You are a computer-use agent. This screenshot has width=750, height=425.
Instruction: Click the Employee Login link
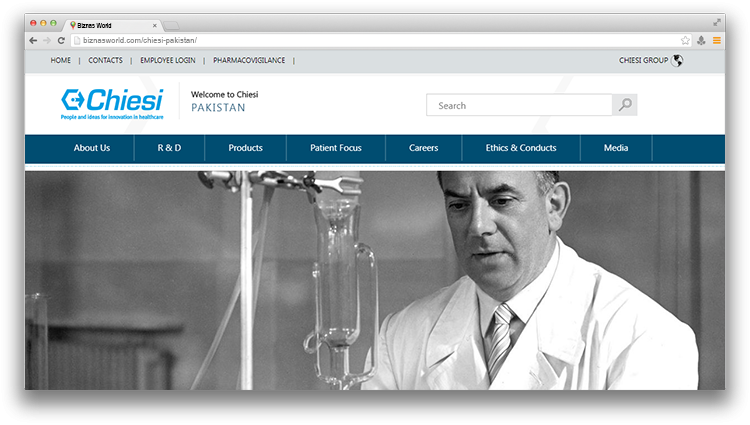point(167,60)
